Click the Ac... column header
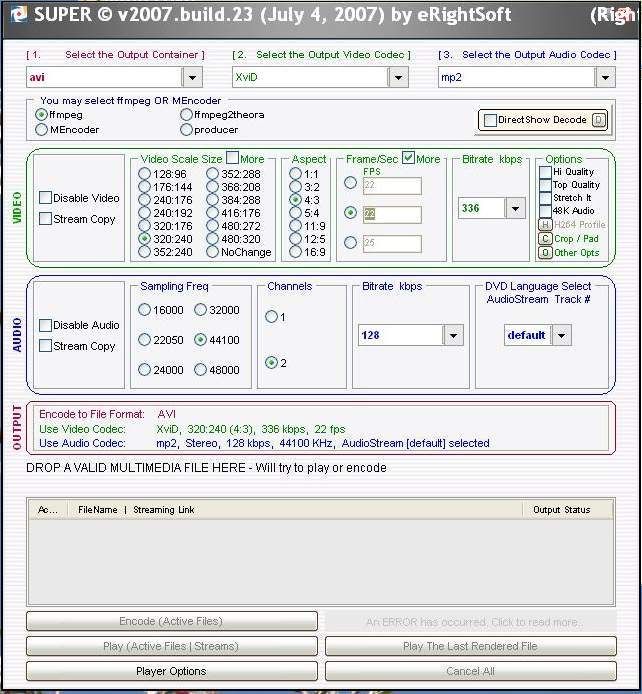Viewport: 642px width, 694px height. pos(48,510)
